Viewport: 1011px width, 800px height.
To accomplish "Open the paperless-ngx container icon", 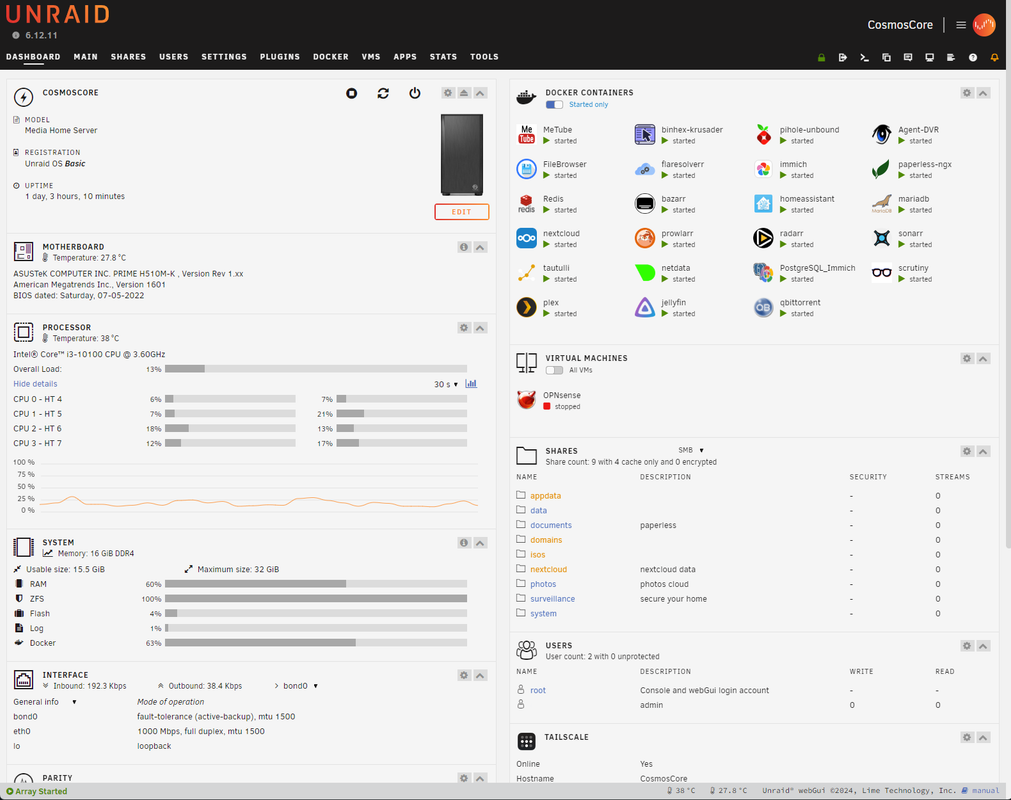I will pyautogui.click(x=881, y=169).
